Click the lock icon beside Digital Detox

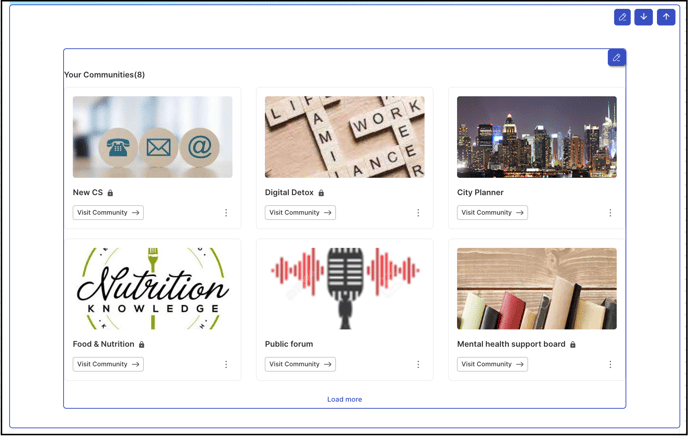[x=321, y=193]
